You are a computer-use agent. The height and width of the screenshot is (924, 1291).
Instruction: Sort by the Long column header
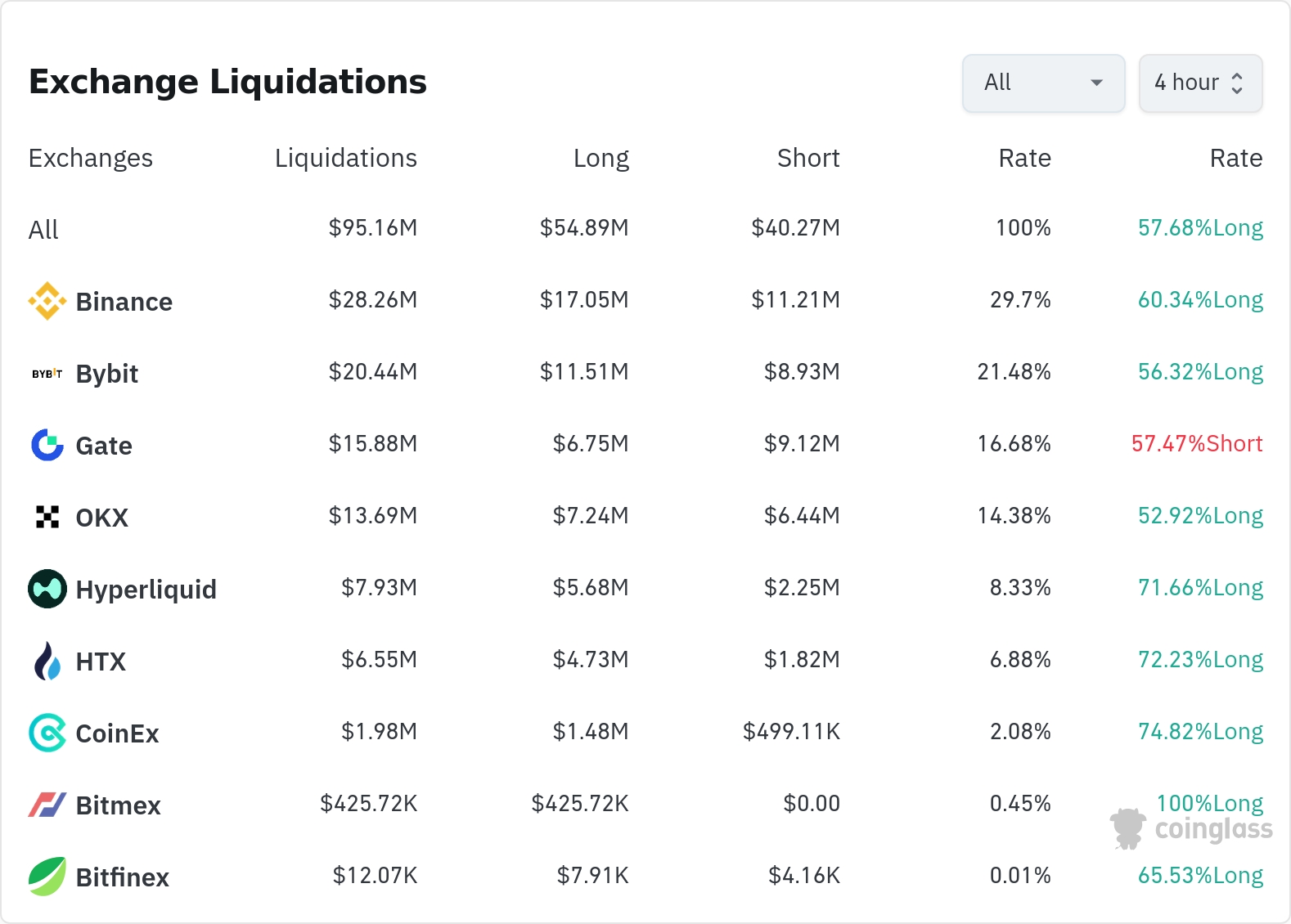601,158
